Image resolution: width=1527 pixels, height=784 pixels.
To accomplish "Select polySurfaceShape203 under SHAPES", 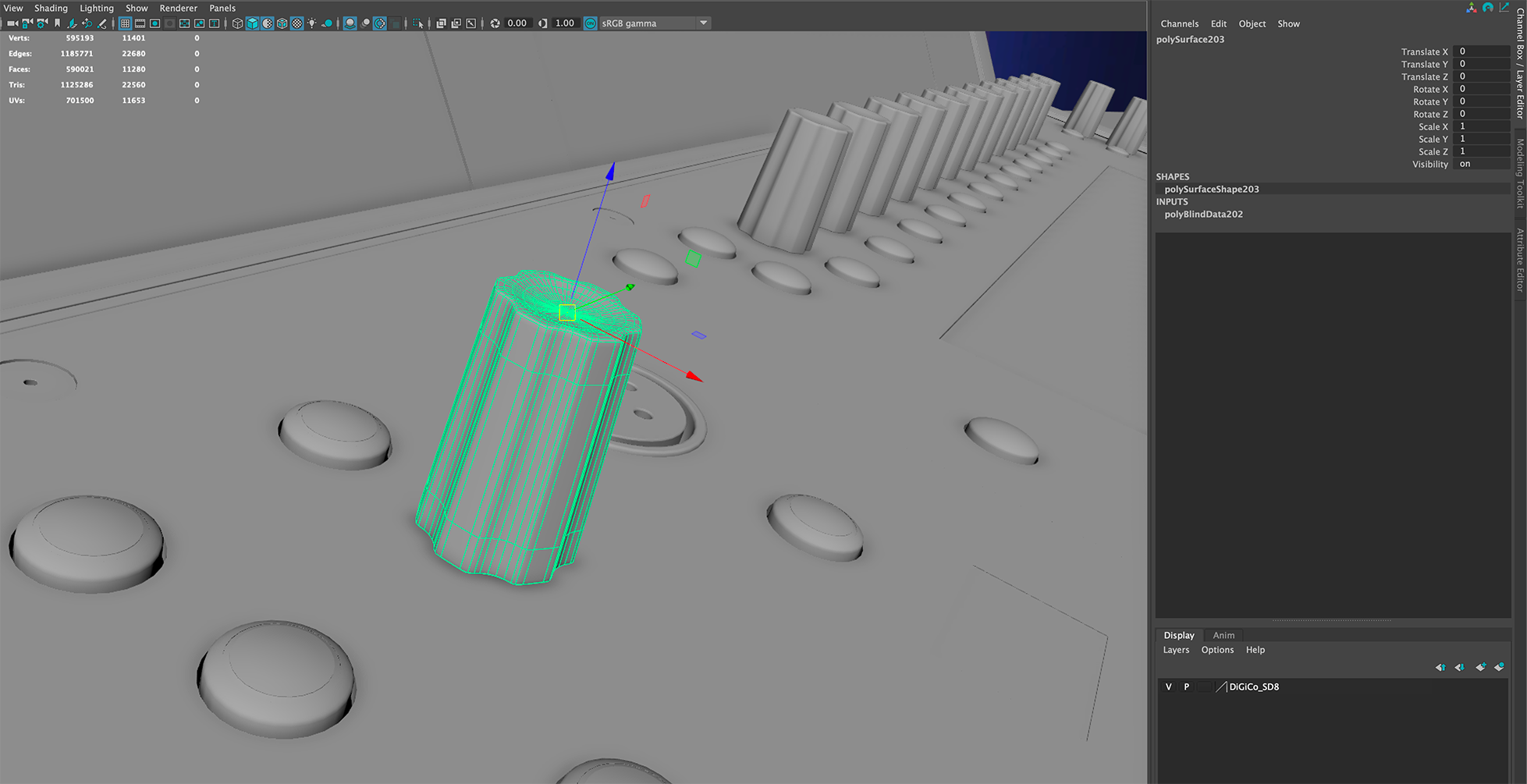I will tap(1210, 189).
